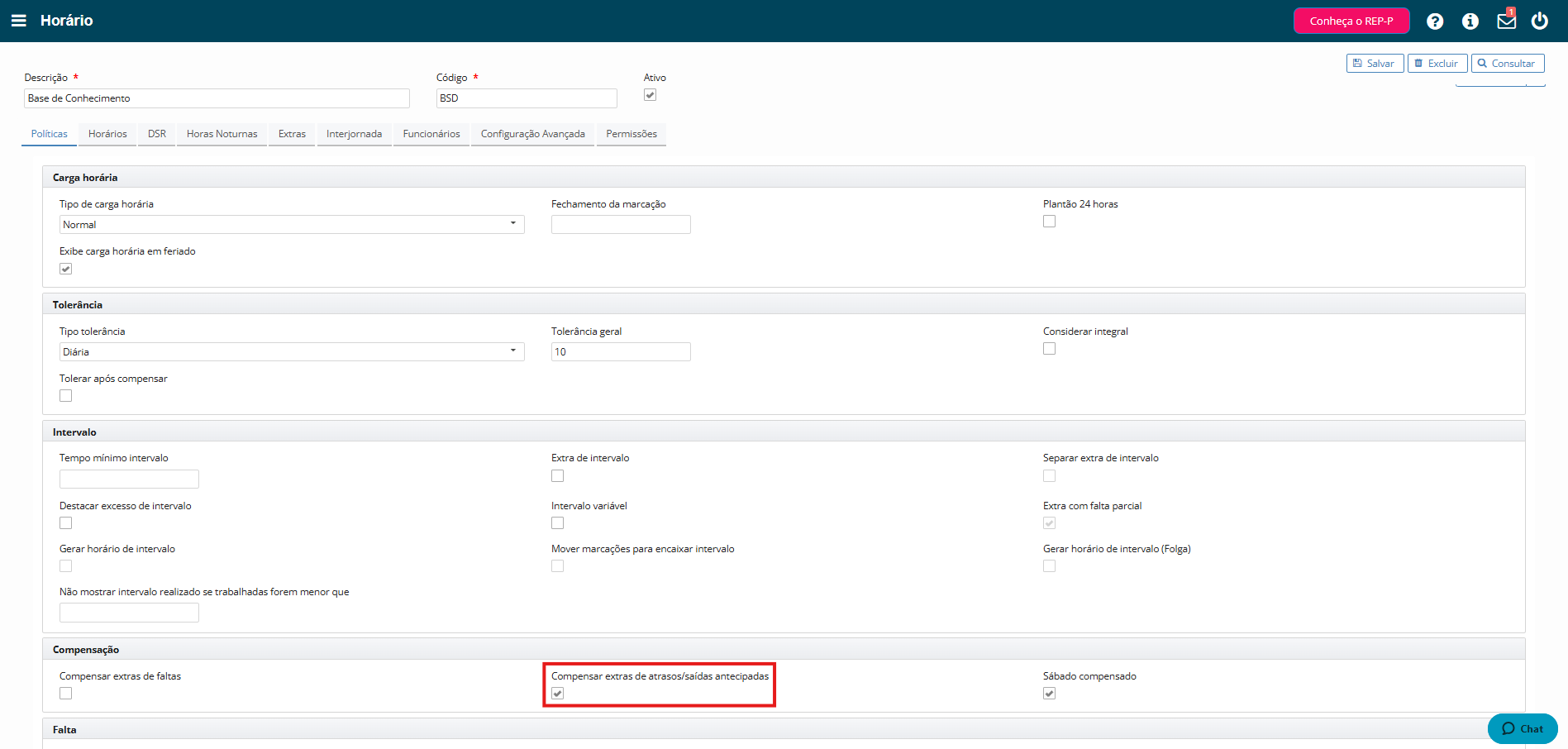Open the Chat widget
1568x749 pixels.
1523,728
